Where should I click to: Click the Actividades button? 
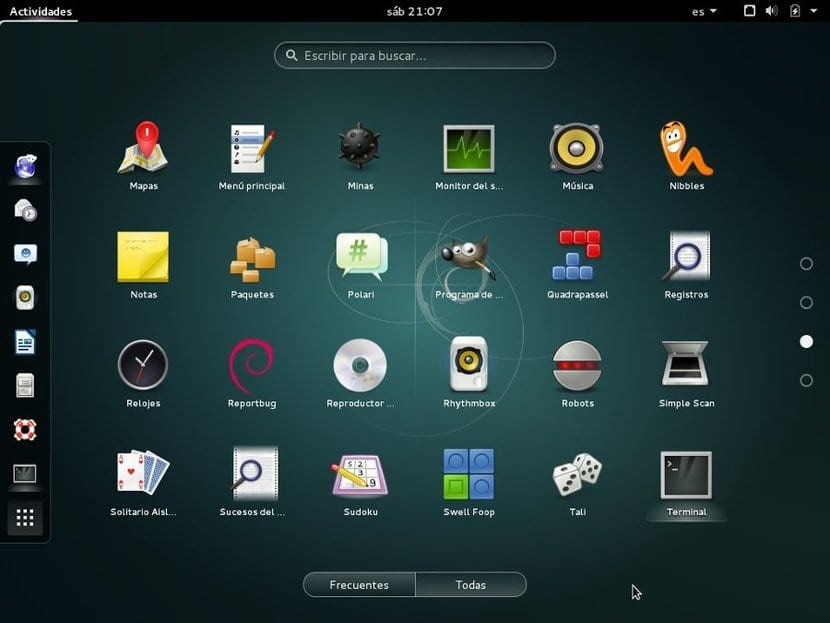(40, 12)
